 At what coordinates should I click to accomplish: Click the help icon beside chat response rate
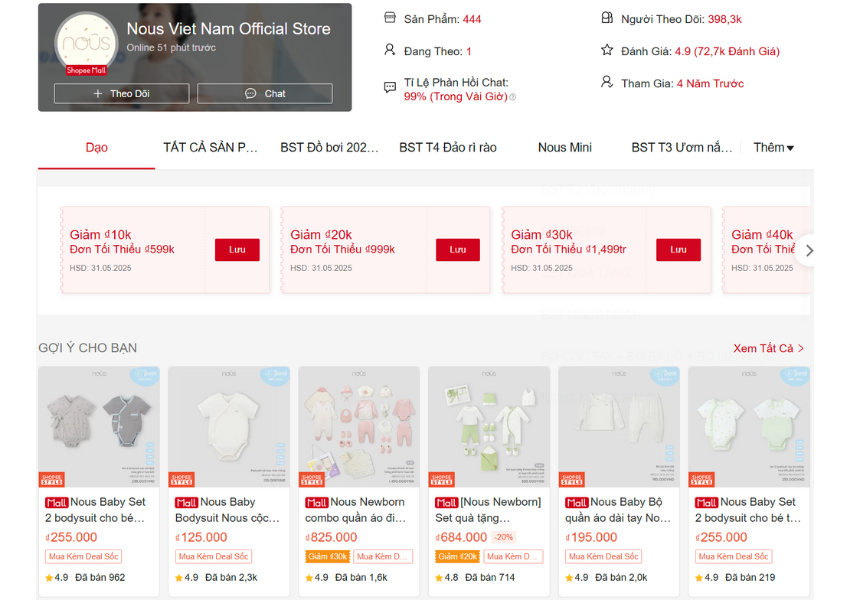[x=513, y=97]
